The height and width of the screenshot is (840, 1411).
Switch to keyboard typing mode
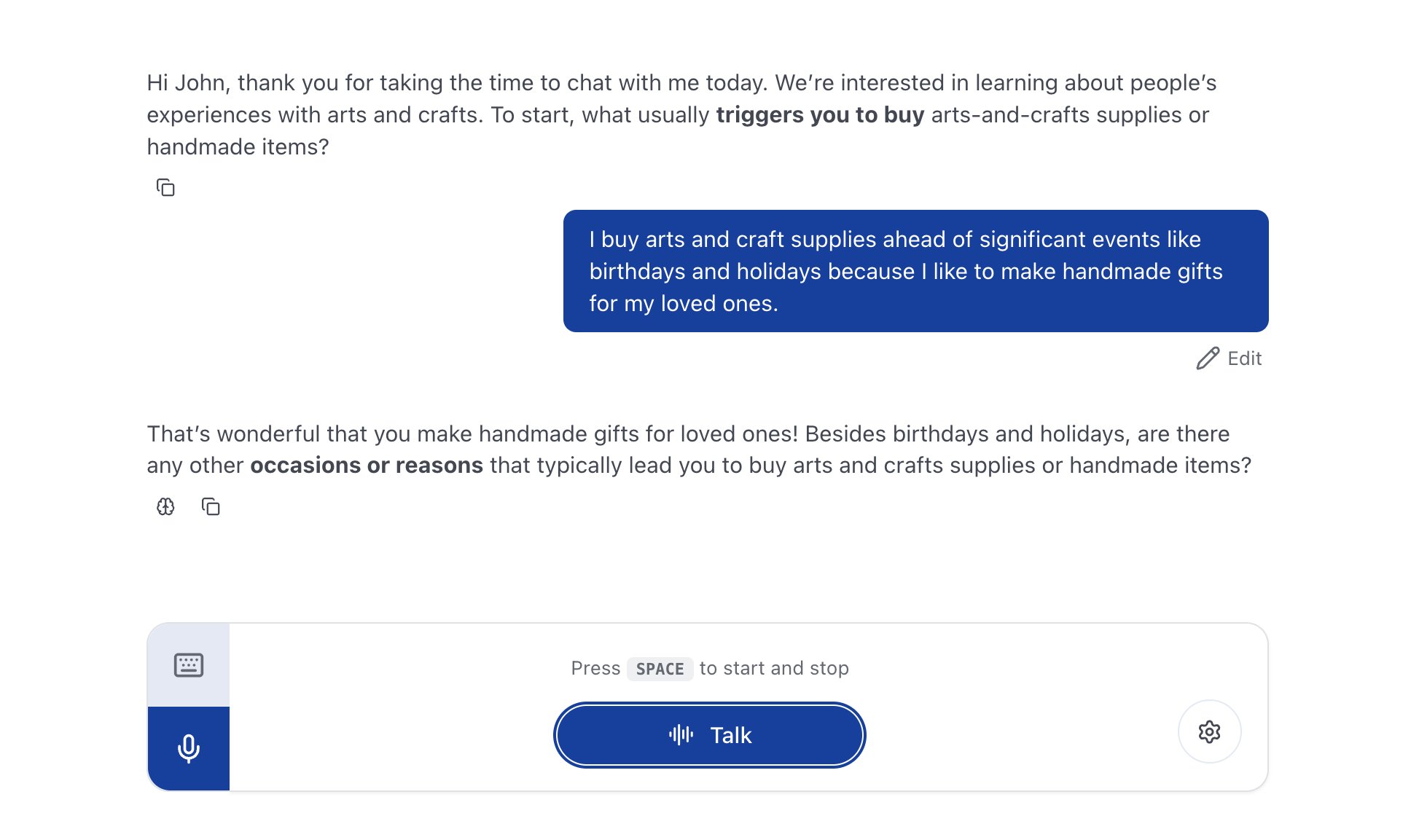click(189, 665)
